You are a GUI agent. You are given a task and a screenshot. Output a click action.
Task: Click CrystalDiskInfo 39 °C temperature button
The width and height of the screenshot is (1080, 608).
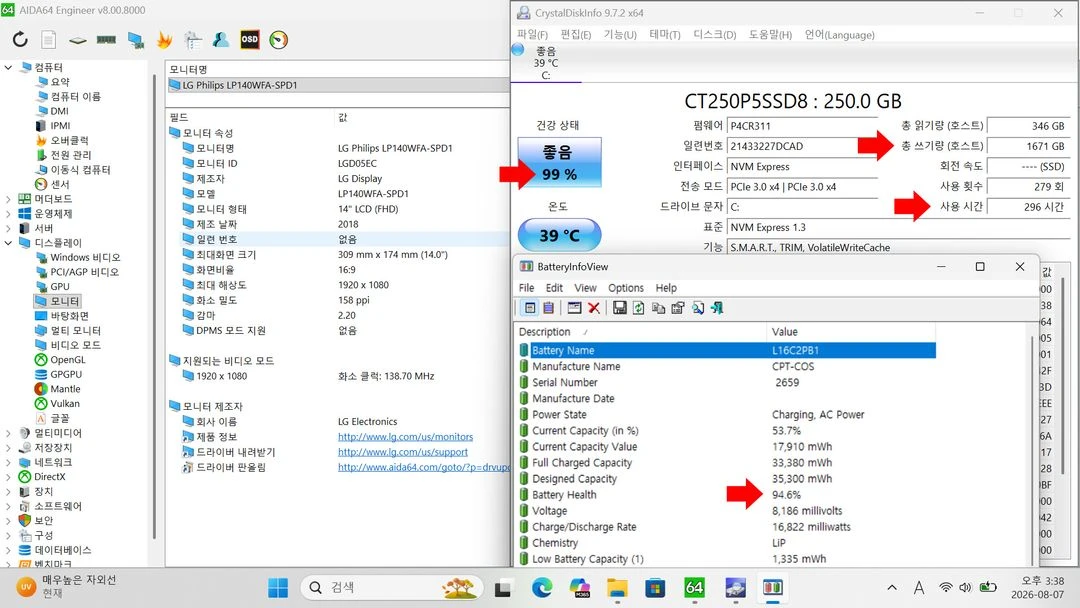tap(559, 235)
